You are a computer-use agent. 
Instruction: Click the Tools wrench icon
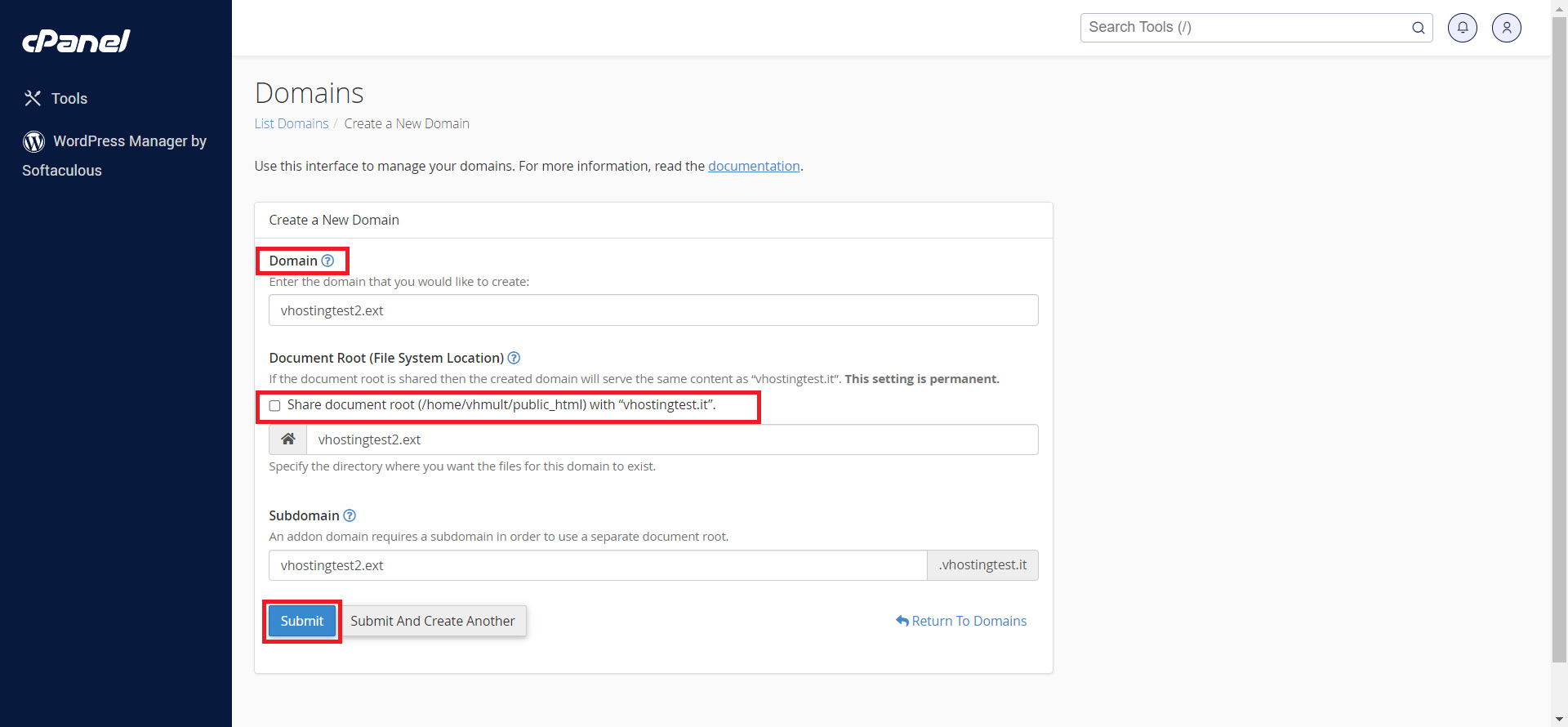point(33,98)
